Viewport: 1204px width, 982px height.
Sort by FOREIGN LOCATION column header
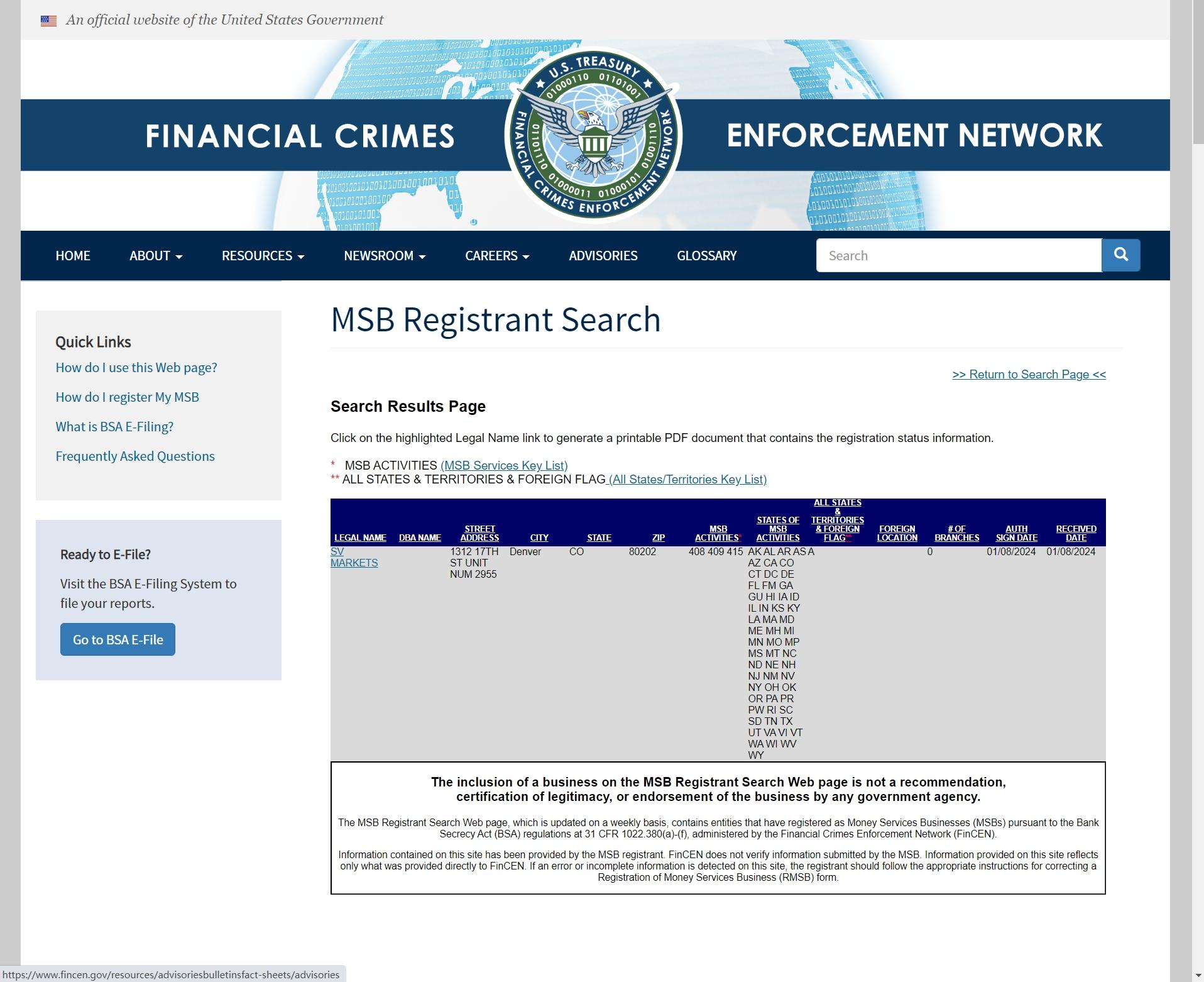click(897, 533)
